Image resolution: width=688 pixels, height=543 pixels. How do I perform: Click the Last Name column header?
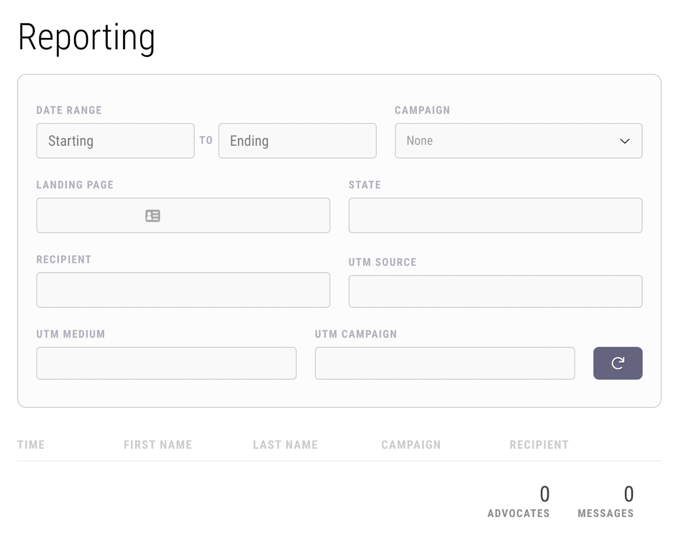[x=285, y=445]
